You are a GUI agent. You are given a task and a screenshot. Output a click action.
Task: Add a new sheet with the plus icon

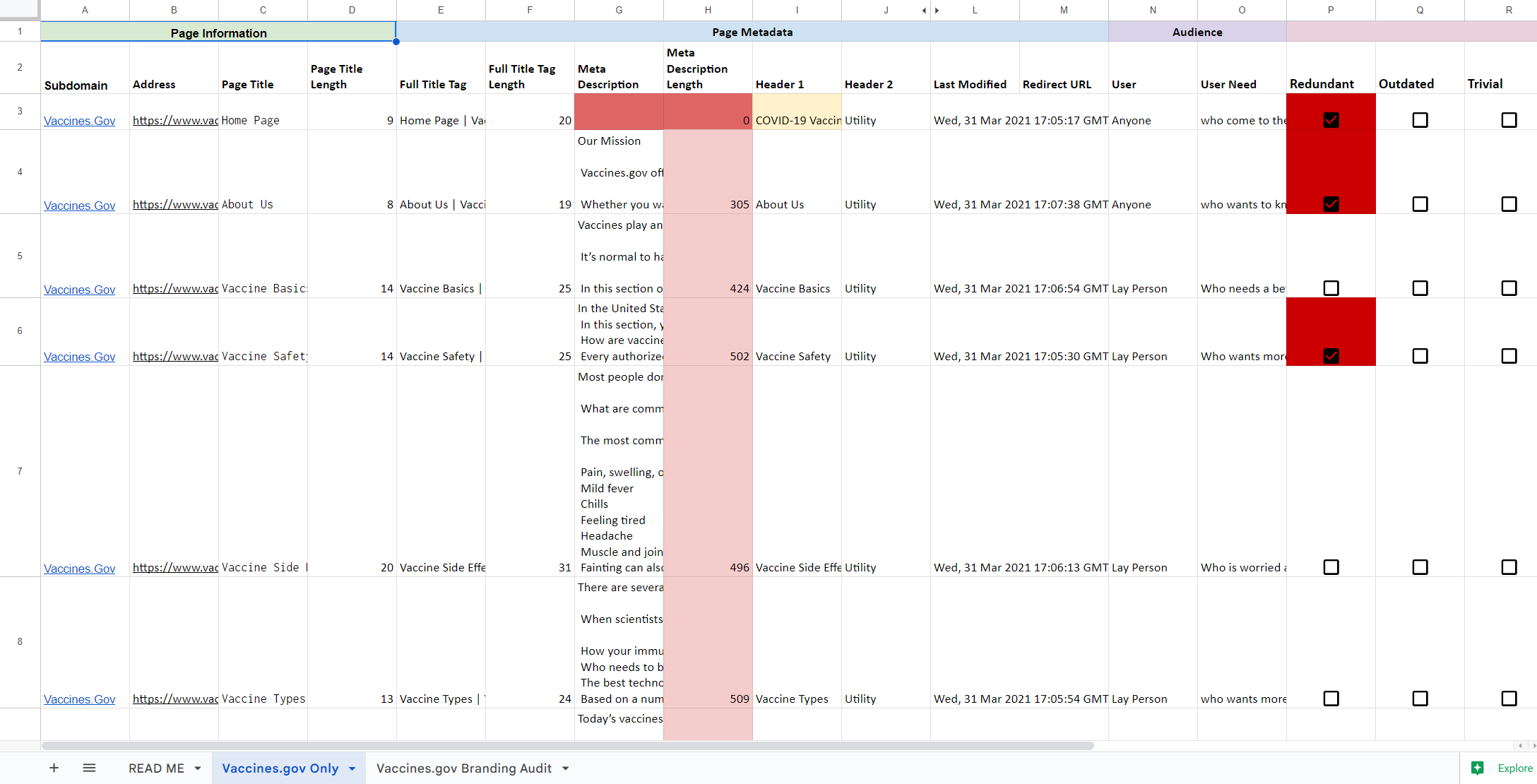[54, 768]
